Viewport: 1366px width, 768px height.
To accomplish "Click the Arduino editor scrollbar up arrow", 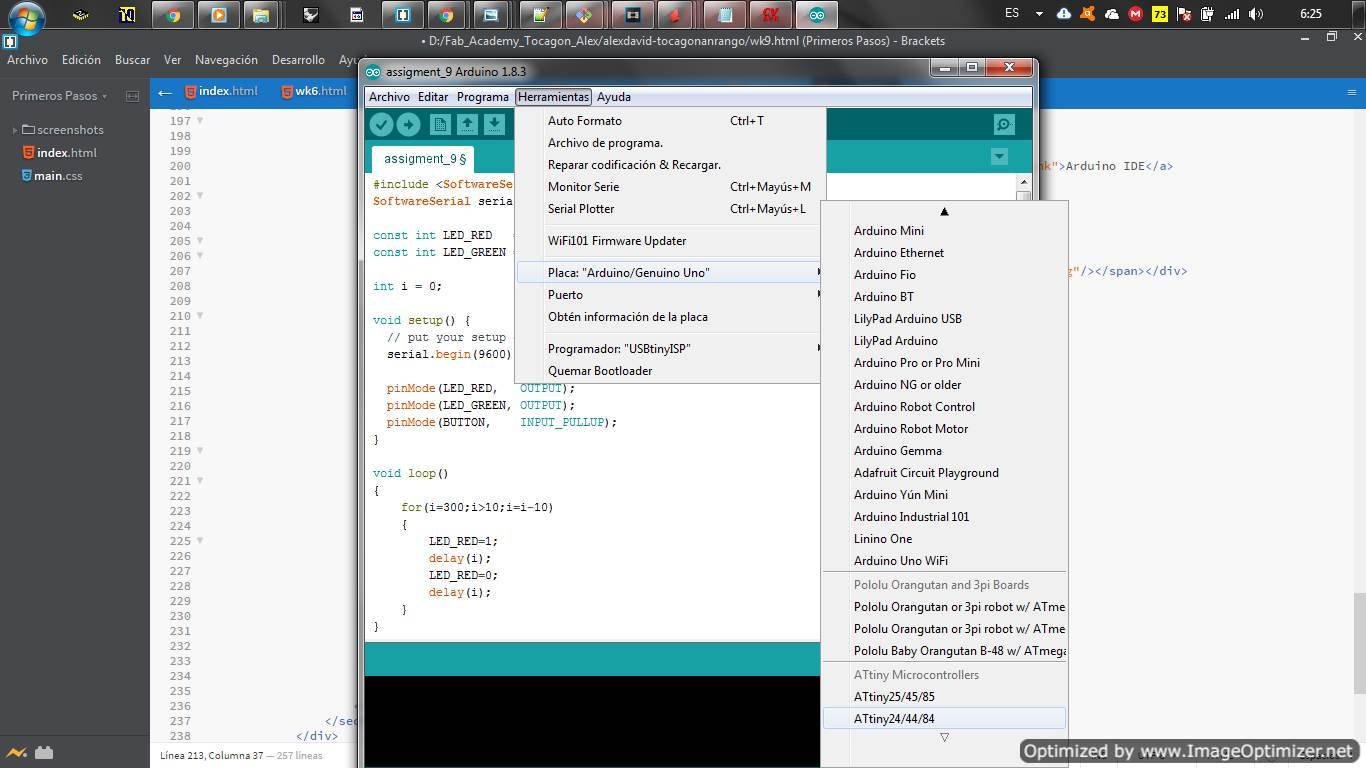I will [x=1023, y=182].
